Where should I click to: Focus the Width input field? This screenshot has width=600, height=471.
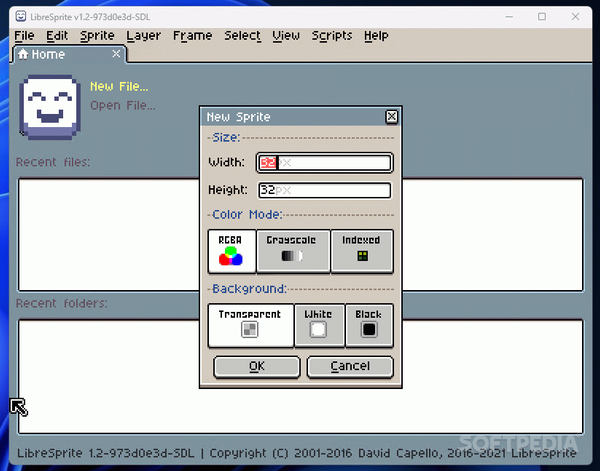click(x=324, y=163)
